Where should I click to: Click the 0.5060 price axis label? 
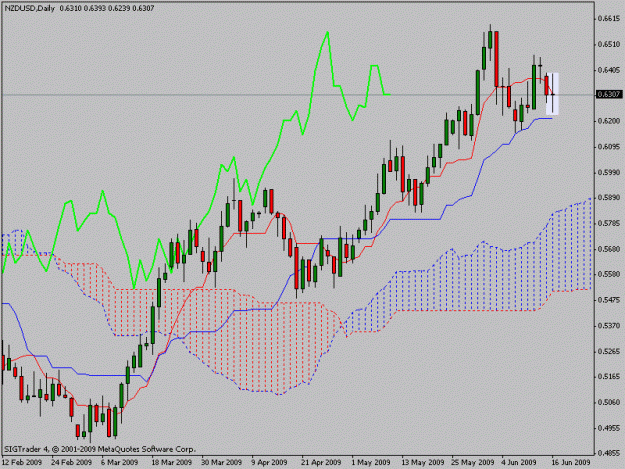[x=610, y=402]
